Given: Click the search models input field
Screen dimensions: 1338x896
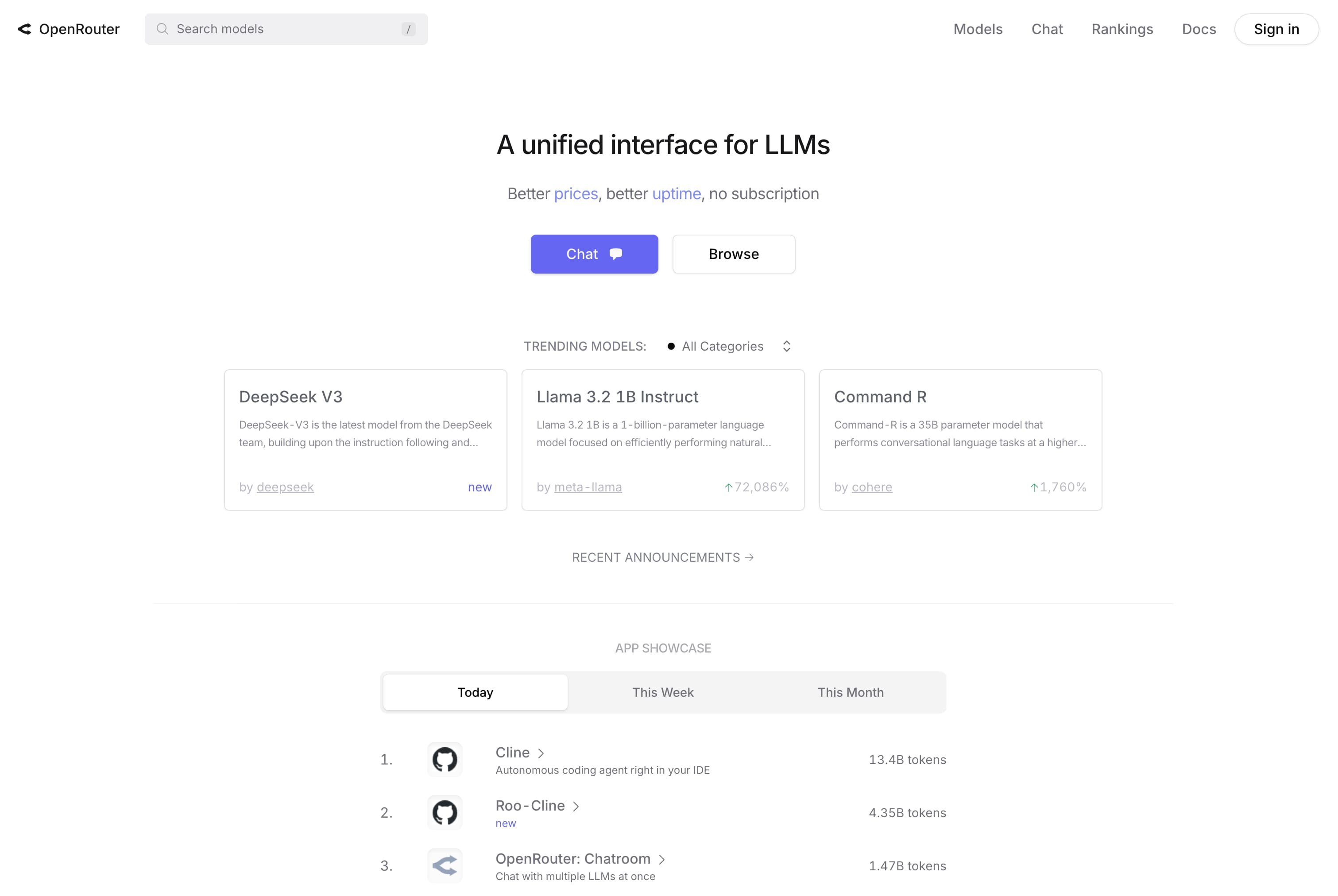Looking at the screenshot, I should 286,28.
